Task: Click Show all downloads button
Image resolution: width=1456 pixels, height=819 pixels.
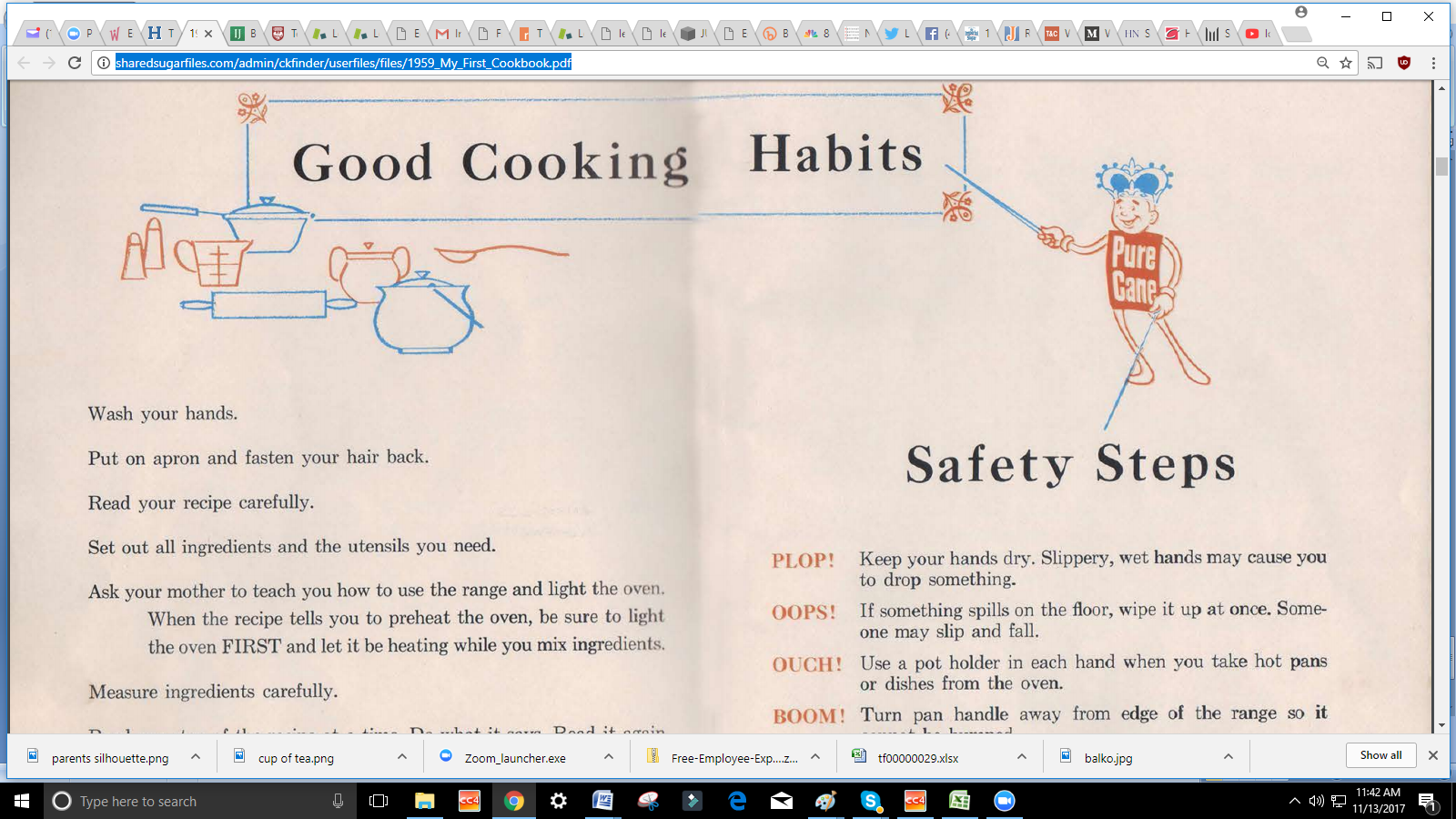Action: pos(1380,755)
